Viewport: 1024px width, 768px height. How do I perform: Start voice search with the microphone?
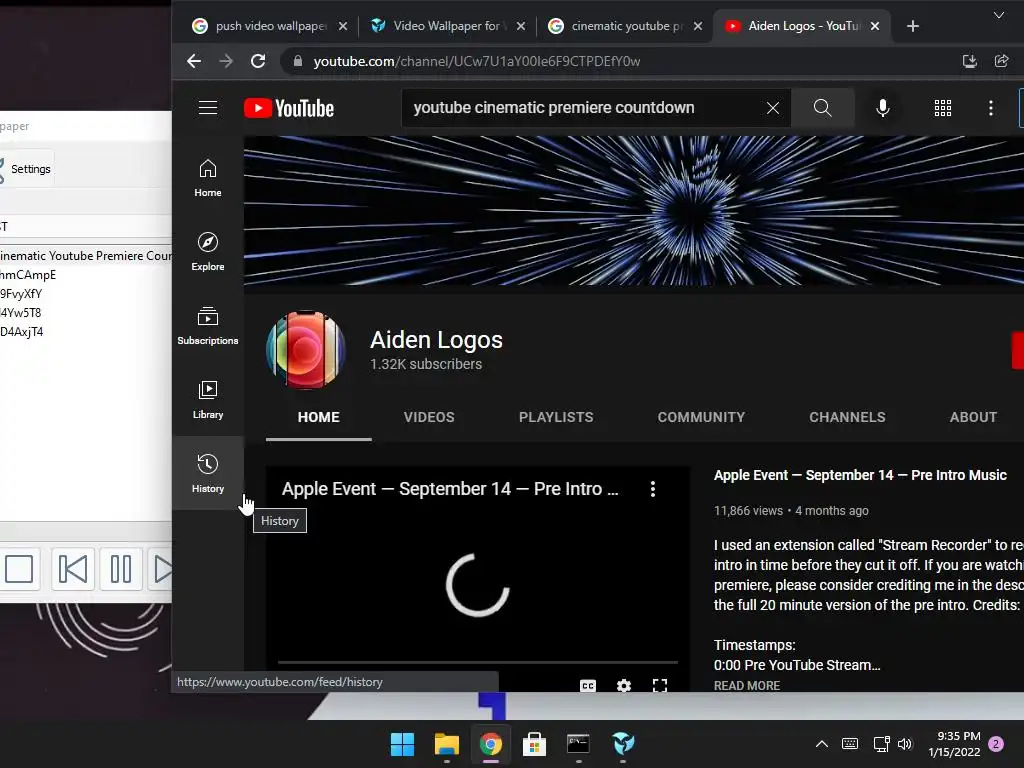coord(882,108)
